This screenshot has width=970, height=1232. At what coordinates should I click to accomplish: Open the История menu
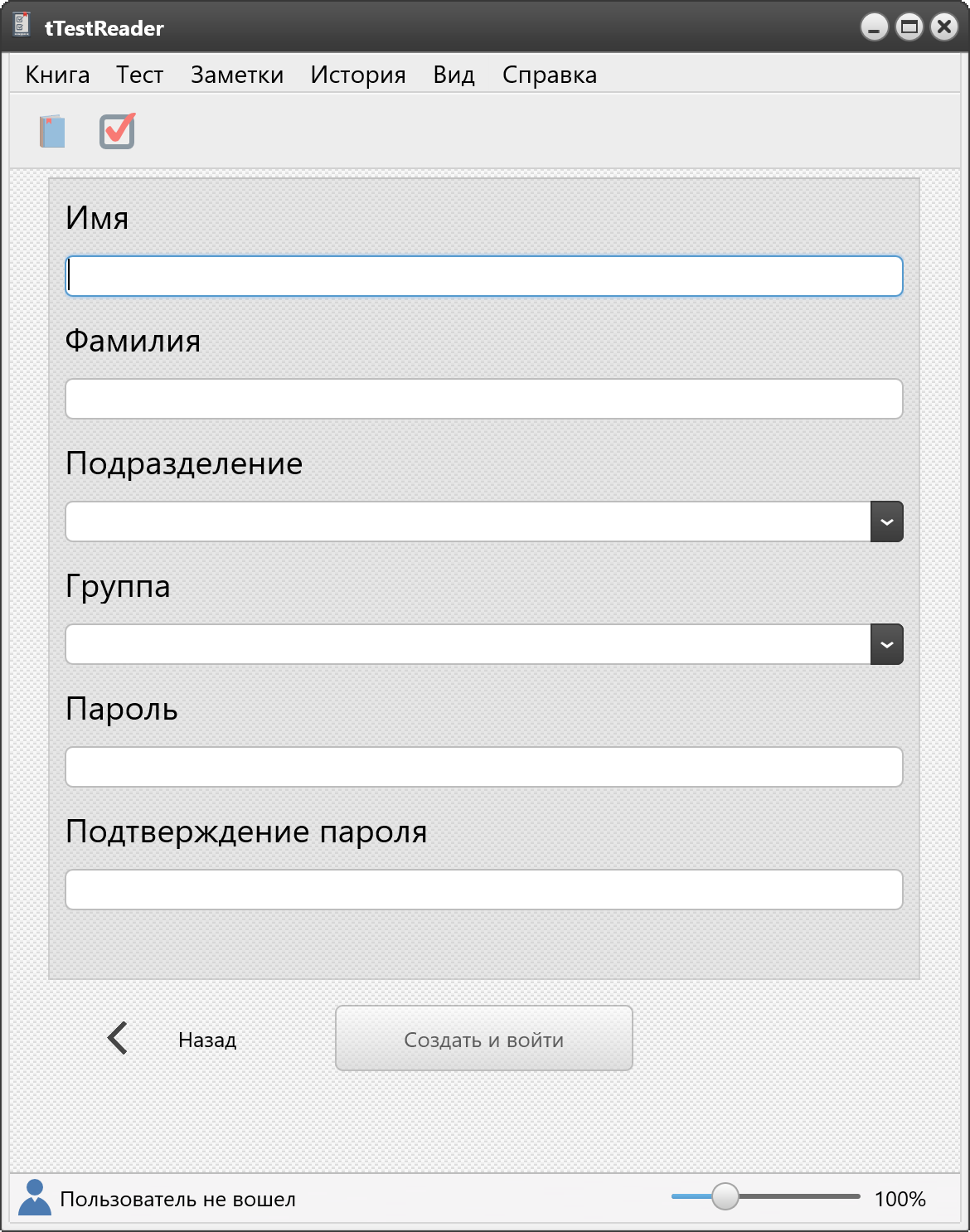coord(358,75)
